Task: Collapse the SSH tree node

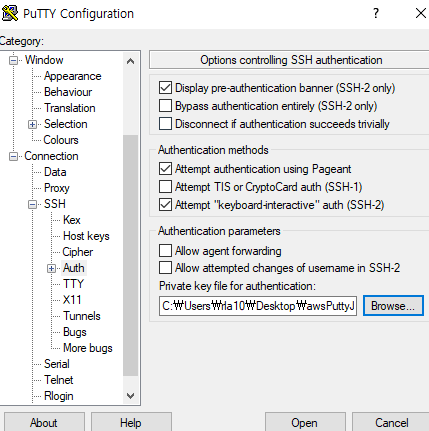Action: 32,204
